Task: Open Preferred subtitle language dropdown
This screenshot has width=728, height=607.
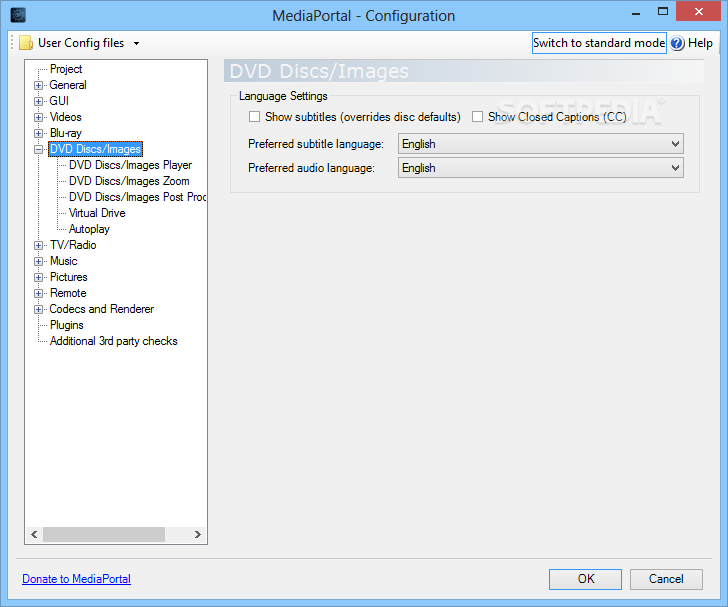Action: tap(540, 144)
